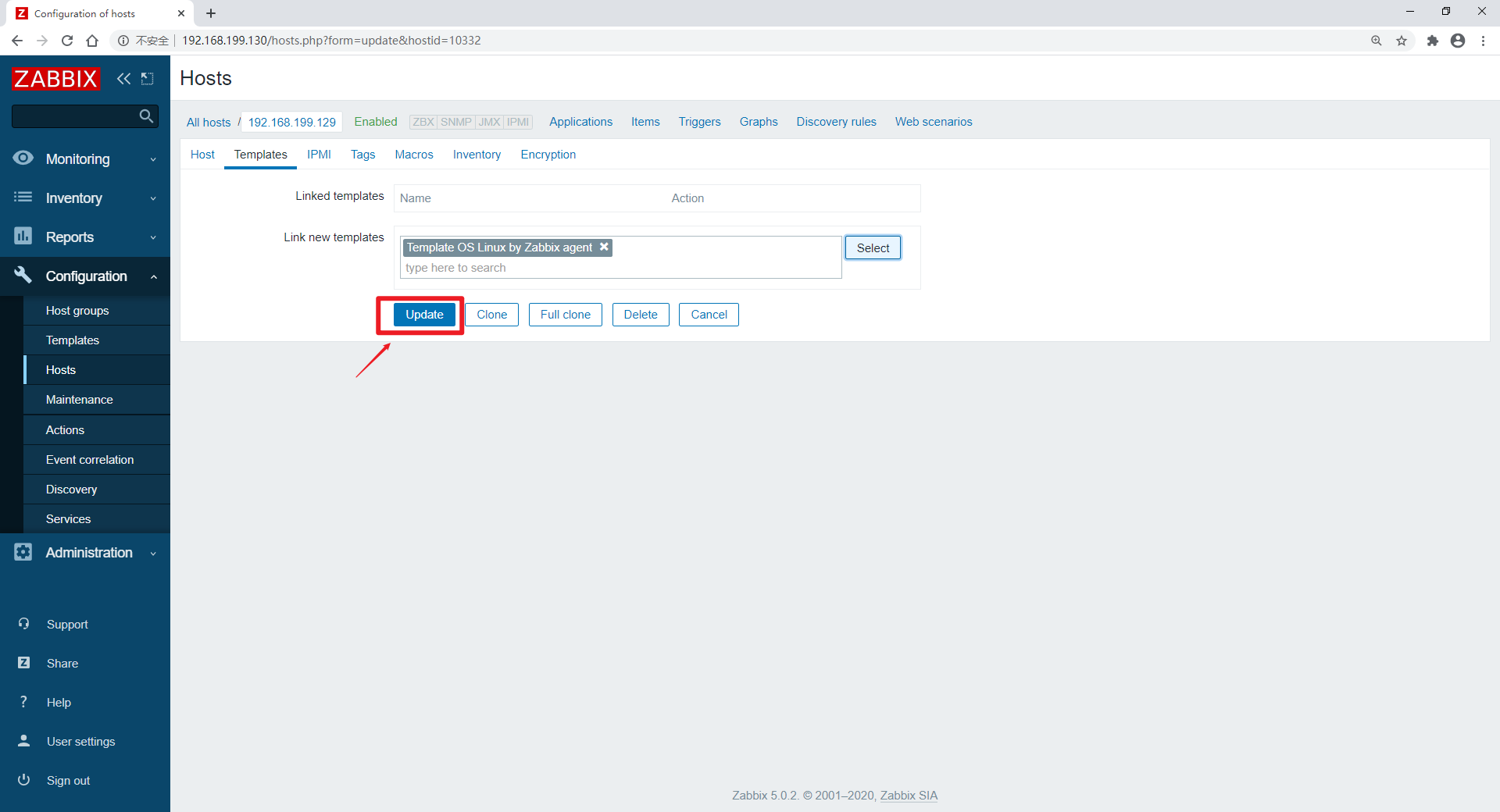The width and height of the screenshot is (1500, 812).
Task: Click the Clone button
Action: [492, 315]
